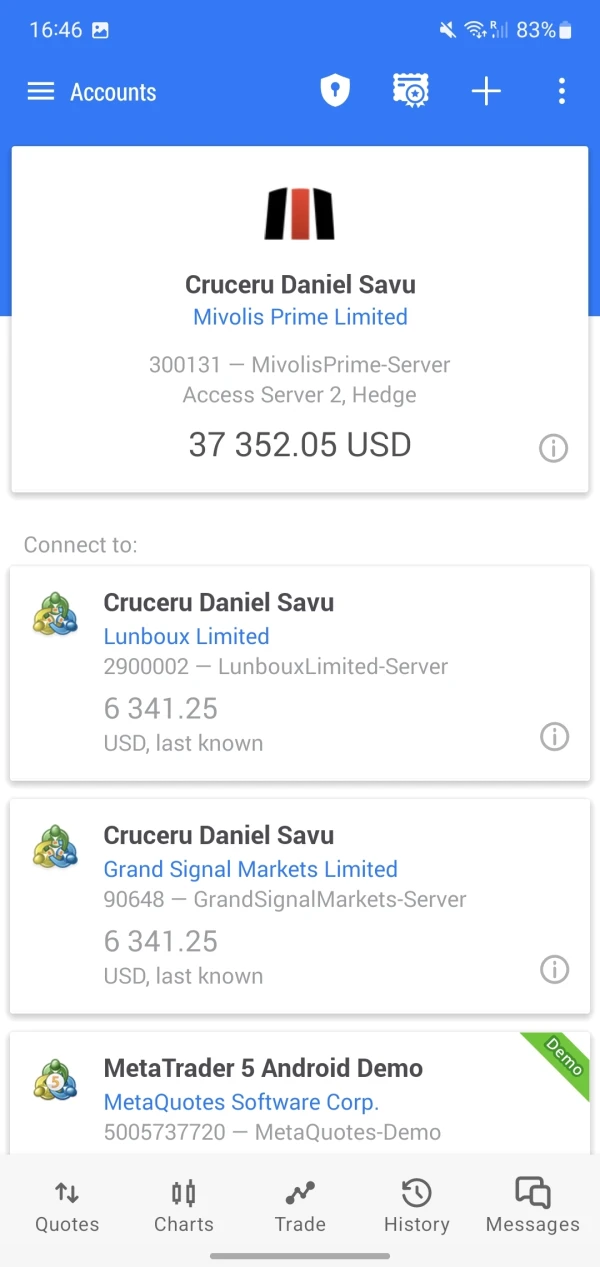Tap the Lunboux account MetaTrader icon

click(56, 614)
